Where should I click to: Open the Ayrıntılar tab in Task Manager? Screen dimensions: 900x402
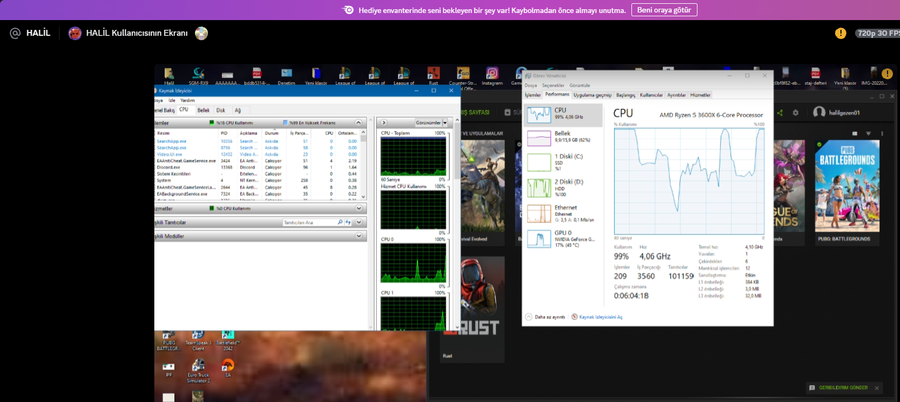tap(677, 95)
